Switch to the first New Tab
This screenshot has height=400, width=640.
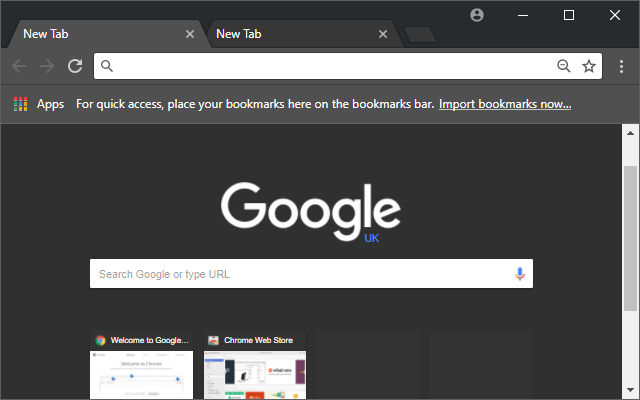pyautogui.click(x=102, y=34)
